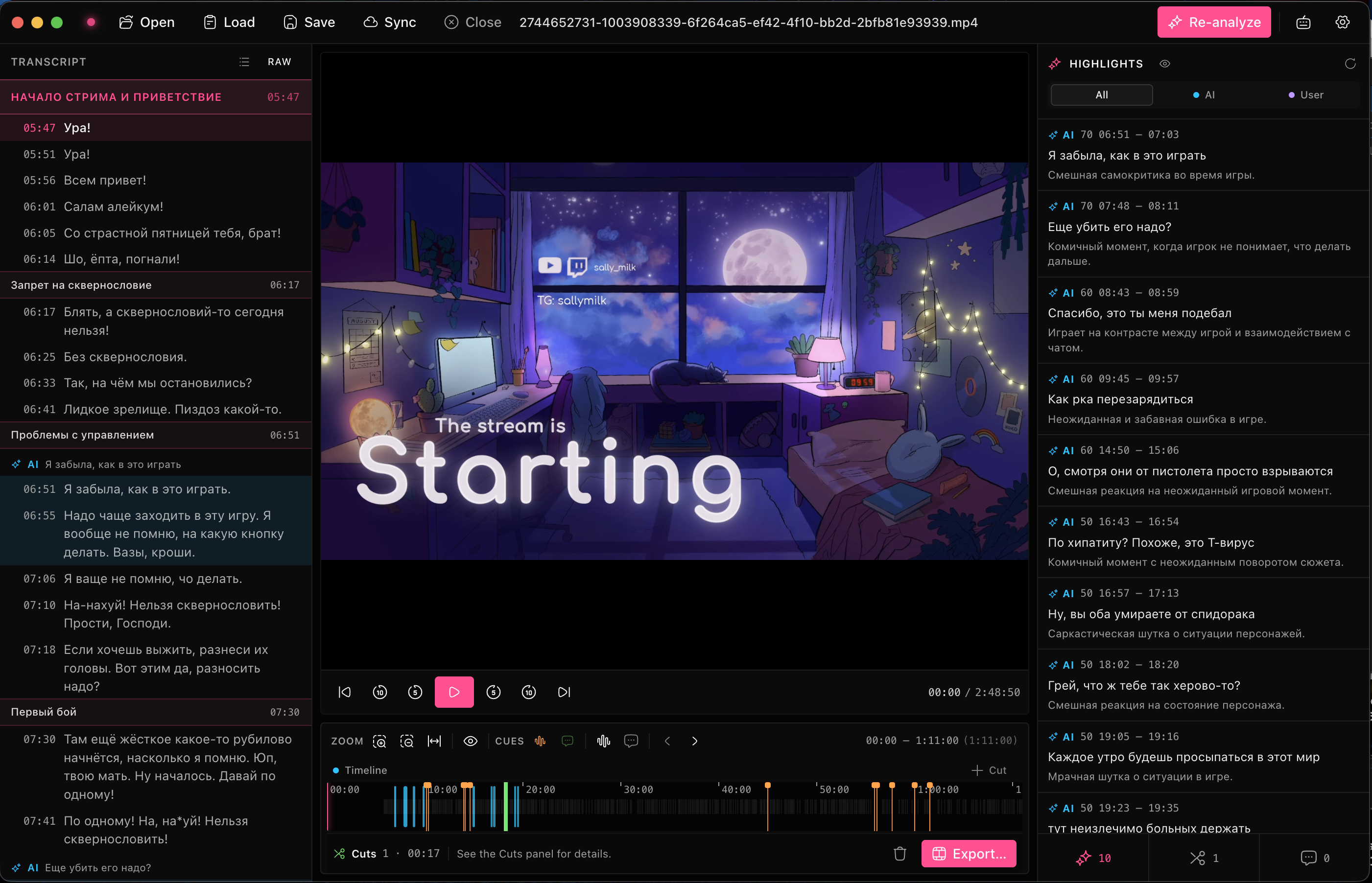Select transcript line 'Салам алейкум!'
This screenshot has height=883, width=1372.
[155, 207]
